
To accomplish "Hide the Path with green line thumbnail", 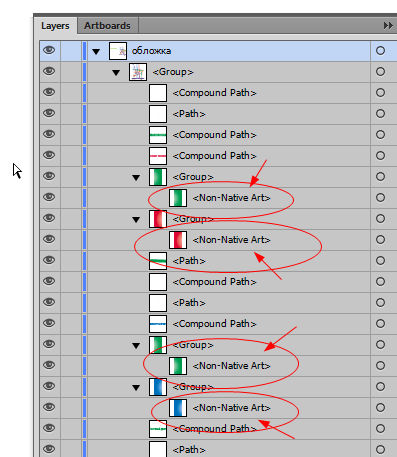I will click(49, 260).
